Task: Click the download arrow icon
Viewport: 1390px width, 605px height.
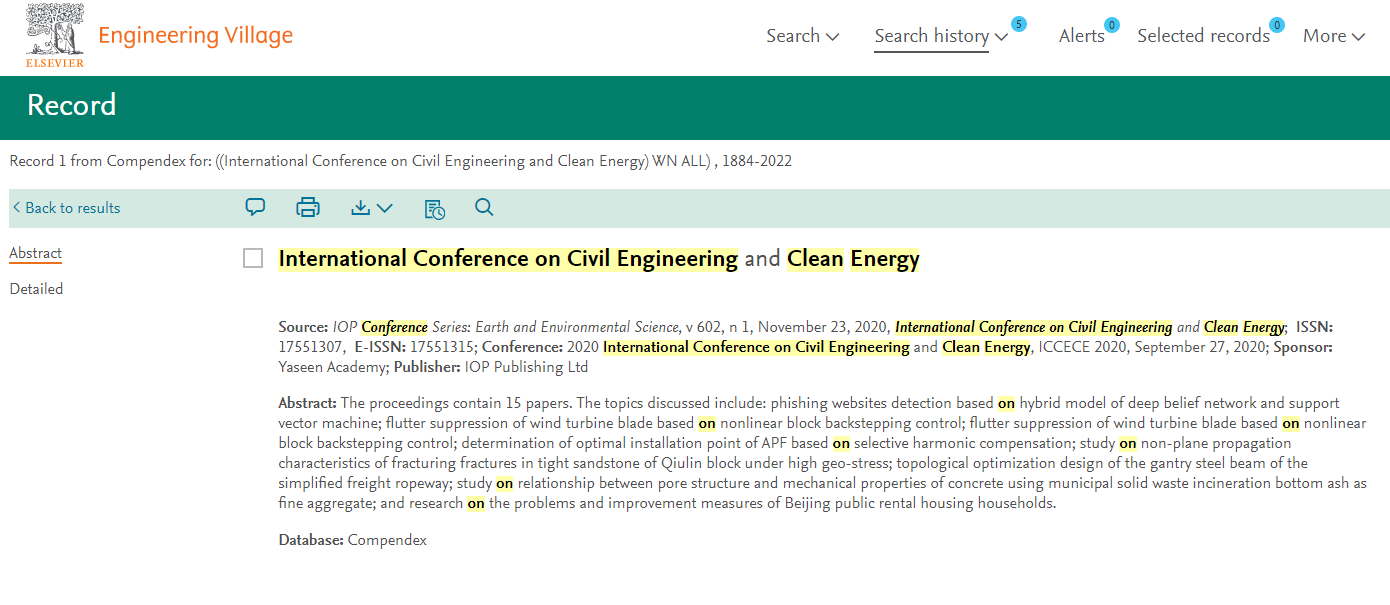Action: pyautogui.click(x=361, y=208)
